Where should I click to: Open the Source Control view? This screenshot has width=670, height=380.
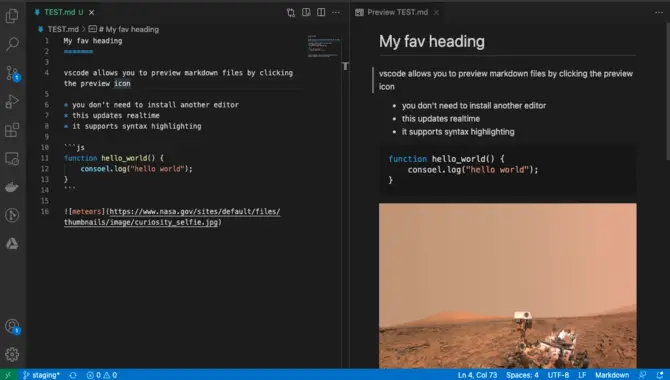tap(12, 73)
